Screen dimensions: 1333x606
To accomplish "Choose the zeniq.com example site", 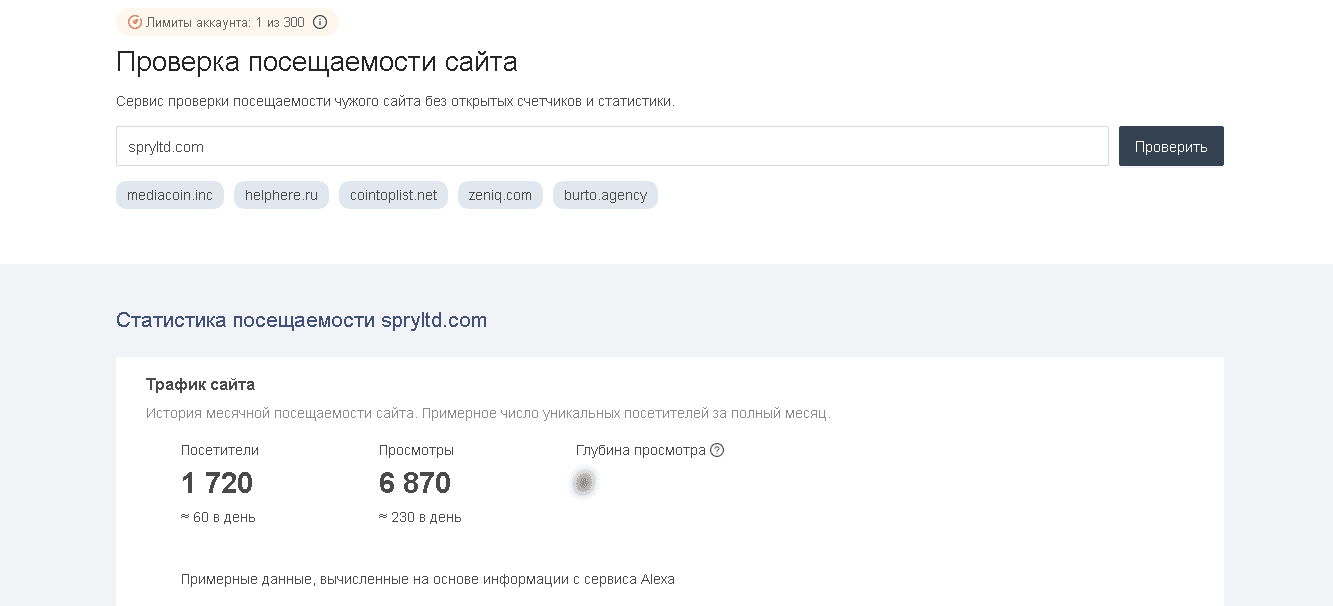I will [500, 195].
